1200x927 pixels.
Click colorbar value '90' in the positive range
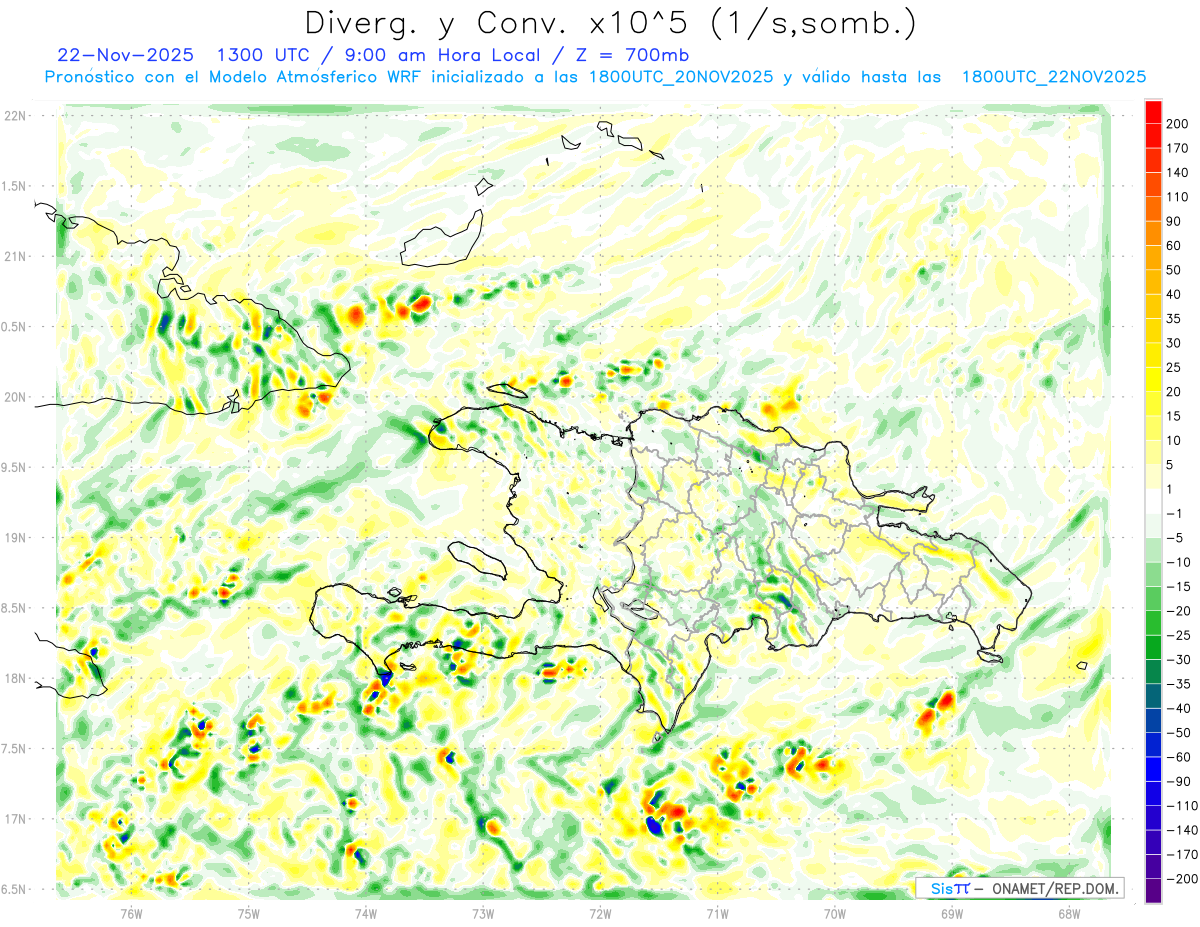pyautogui.click(x=1174, y=222)
